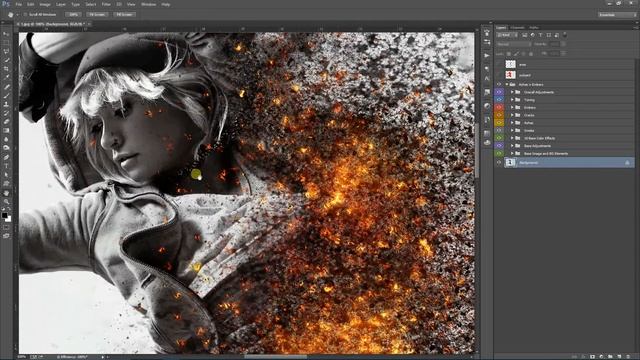
Task: Delete layer using trash icon
Action: [x=629, y=356]
